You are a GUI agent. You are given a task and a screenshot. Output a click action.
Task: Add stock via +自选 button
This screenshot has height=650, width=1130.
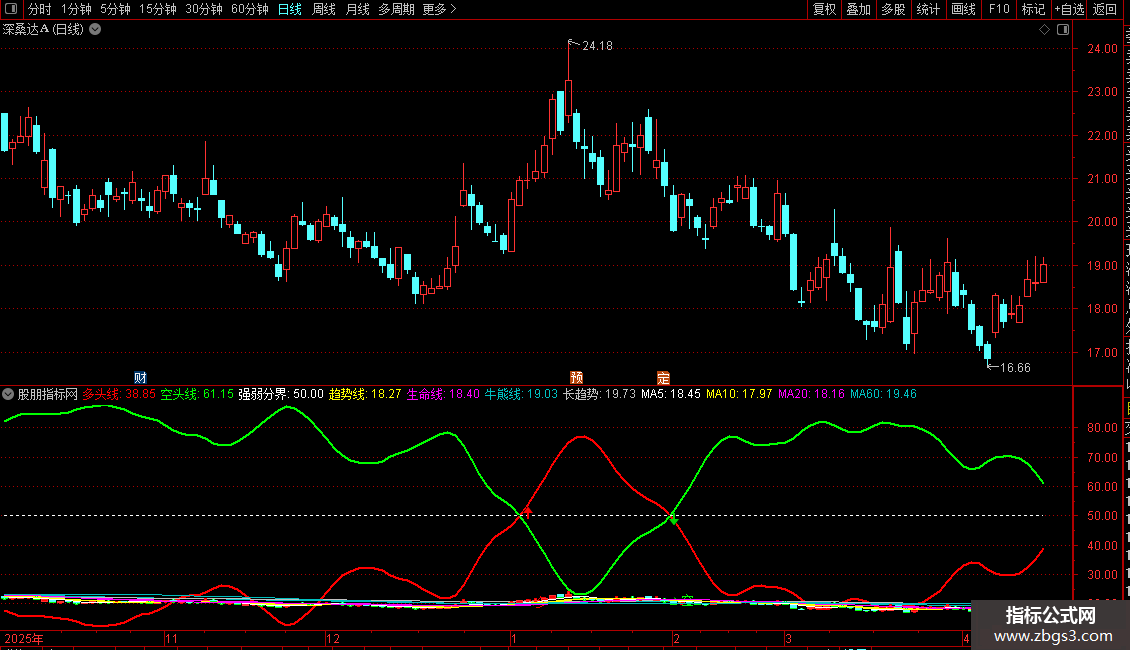click(1069, 9)
